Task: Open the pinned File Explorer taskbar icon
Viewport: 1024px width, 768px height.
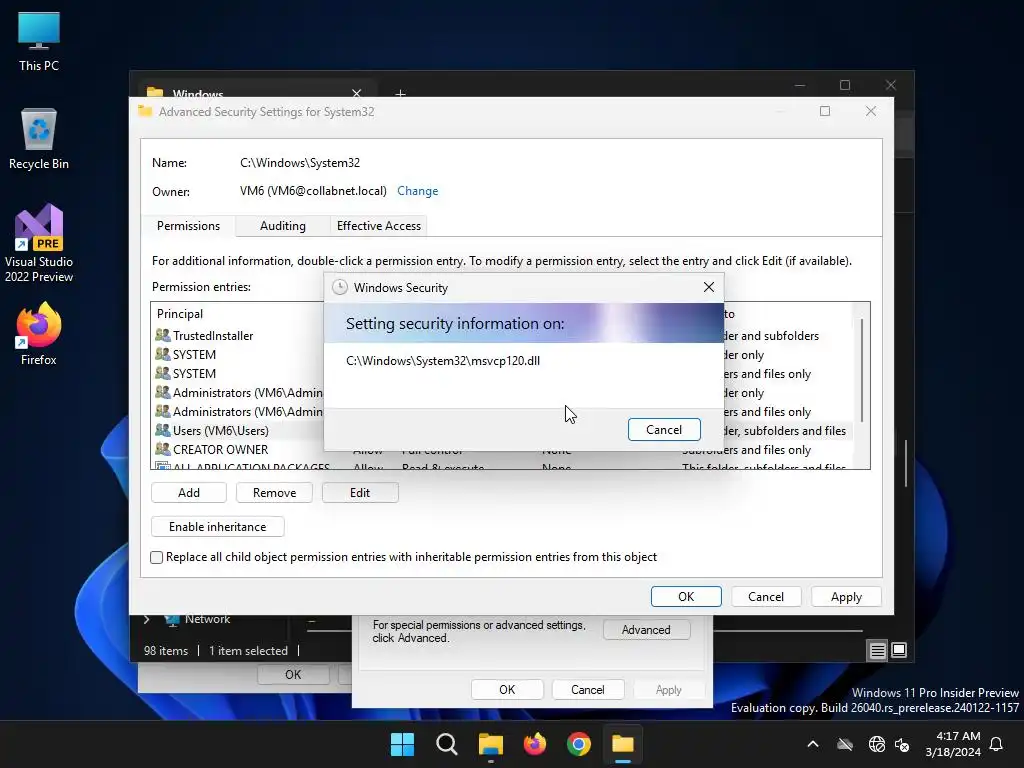Action: (x=490, y=744)
